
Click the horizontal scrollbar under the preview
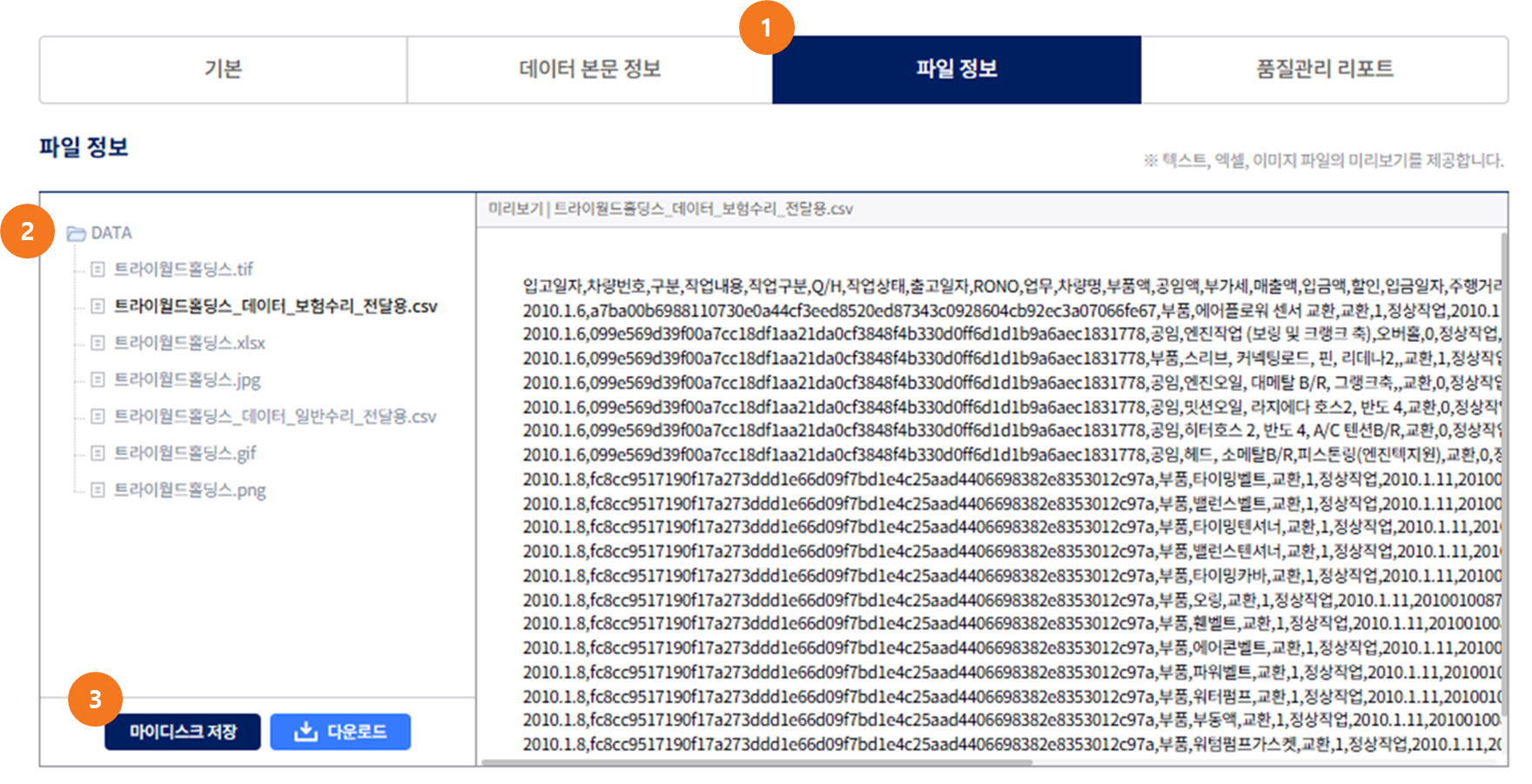click(756, 762)
